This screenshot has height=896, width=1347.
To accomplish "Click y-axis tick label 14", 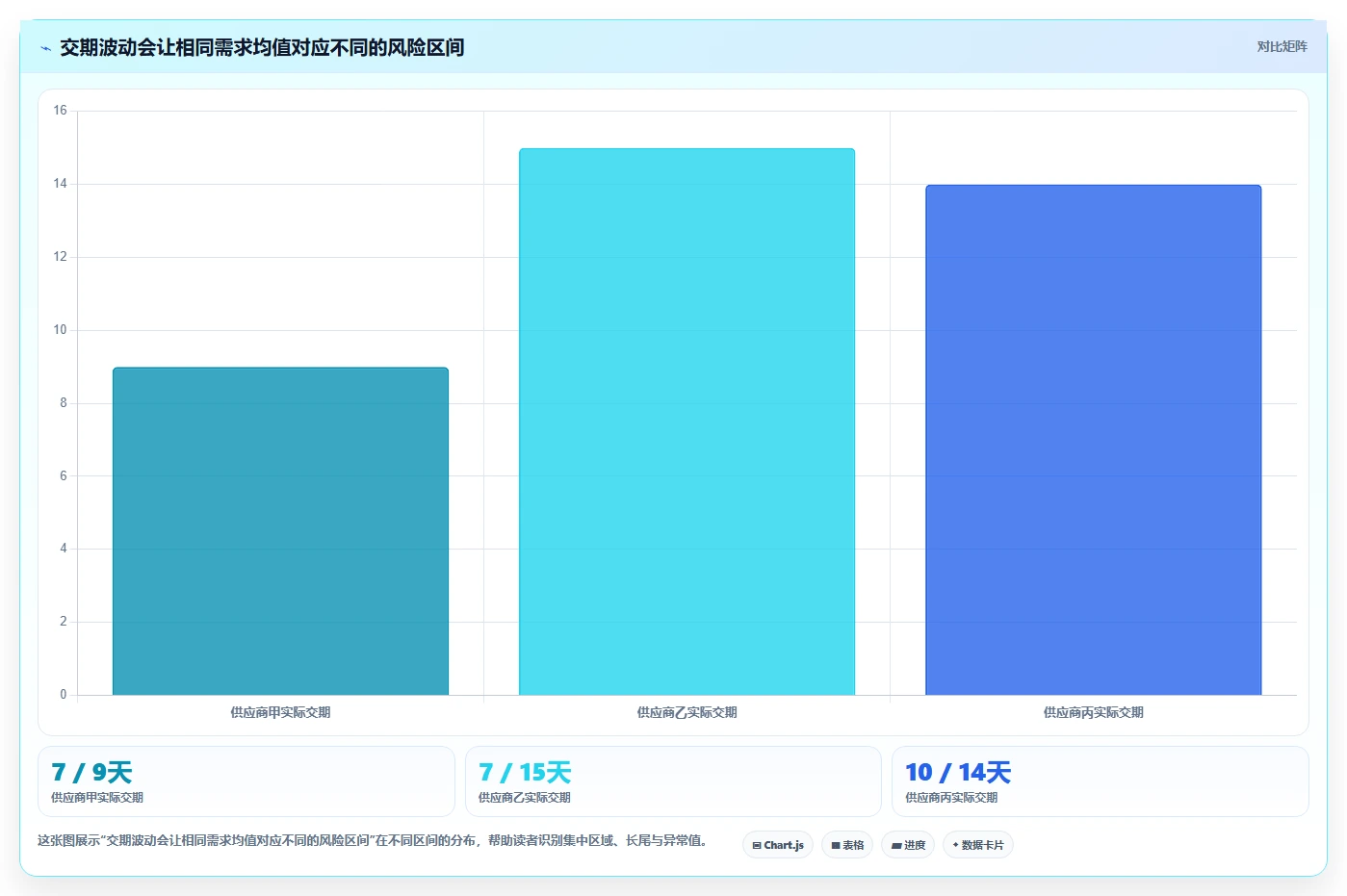I will coord(60,184).
